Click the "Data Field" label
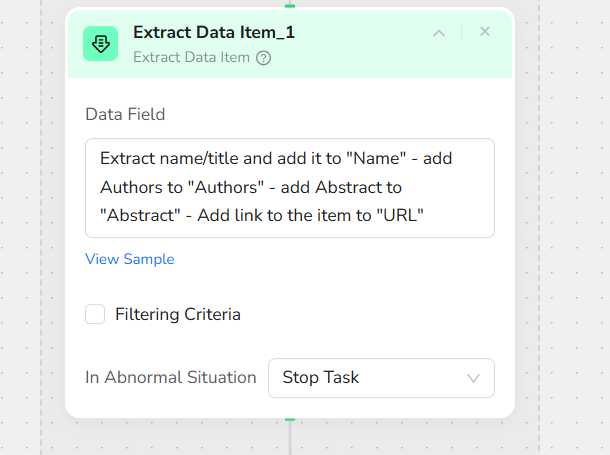This screenshot has width=610, height=455. [x=125, y=114]
